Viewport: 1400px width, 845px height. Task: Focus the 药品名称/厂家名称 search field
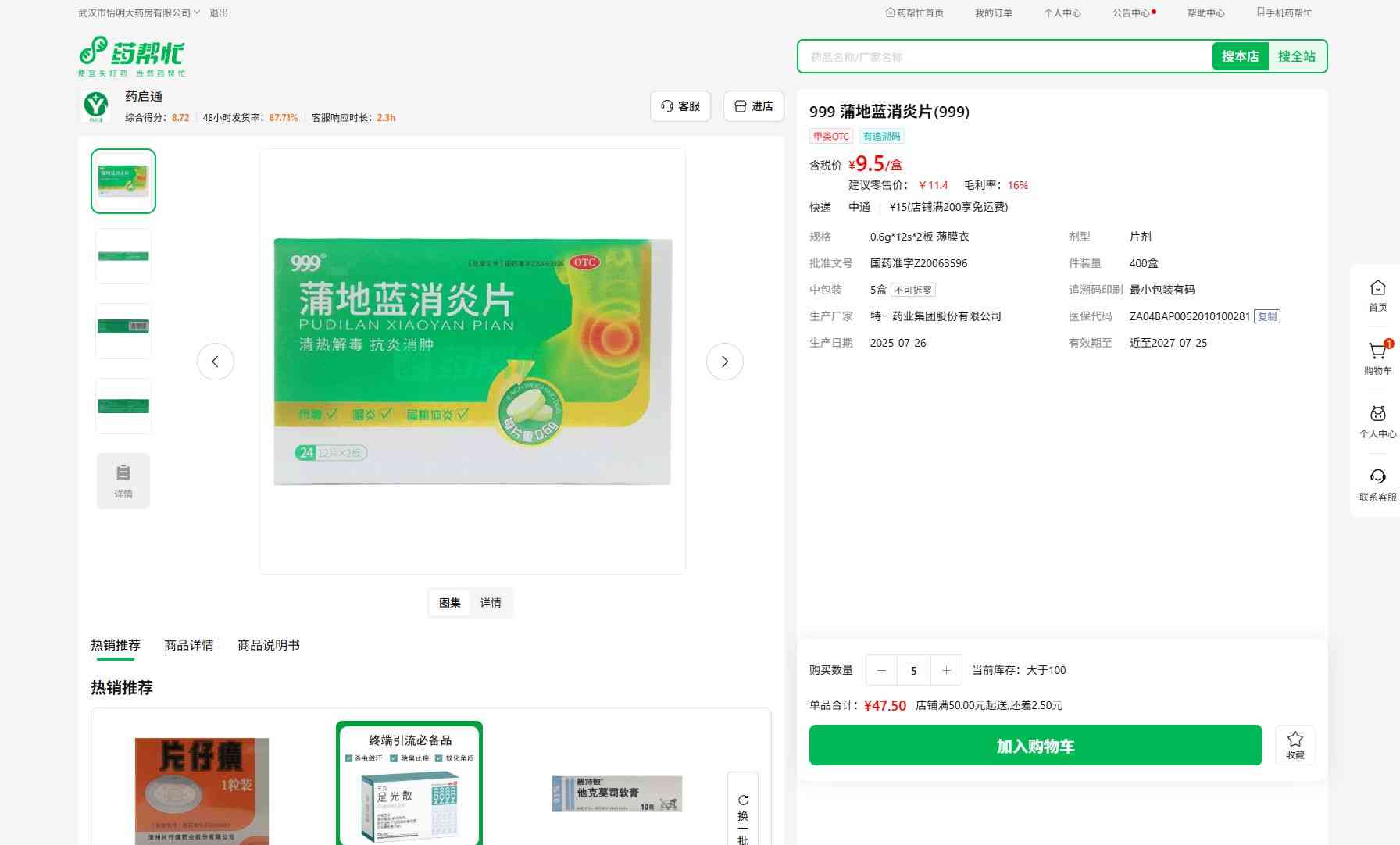(1004, 57)
